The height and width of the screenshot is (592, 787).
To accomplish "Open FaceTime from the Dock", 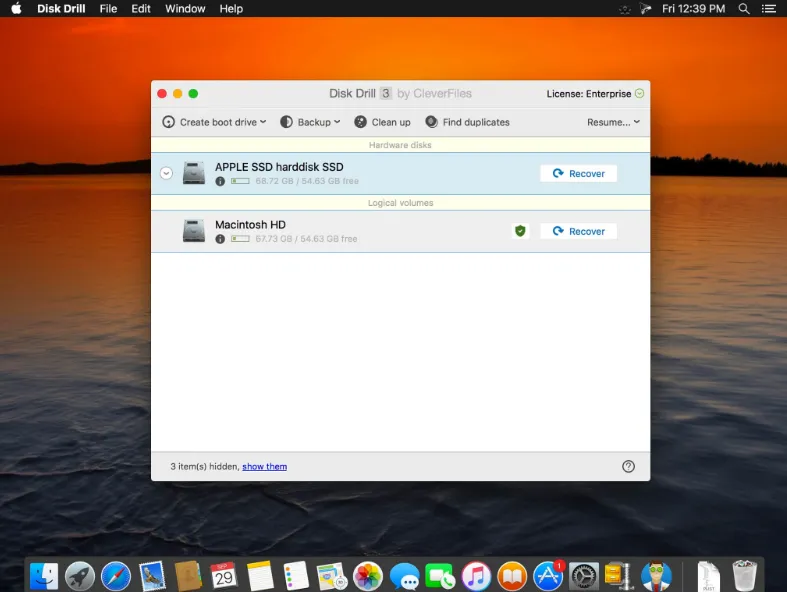I will point(440,575).
